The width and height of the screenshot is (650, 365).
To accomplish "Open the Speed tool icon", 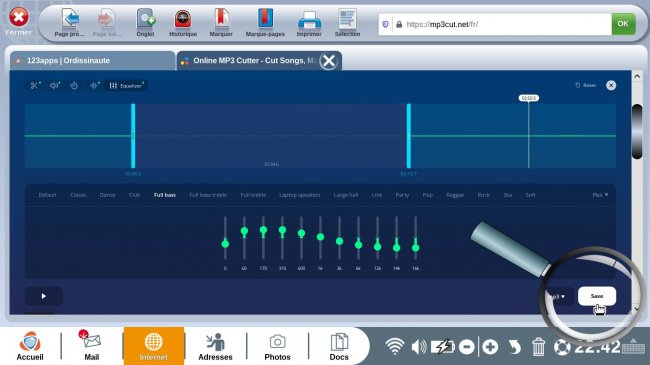I will pos(74,85).
